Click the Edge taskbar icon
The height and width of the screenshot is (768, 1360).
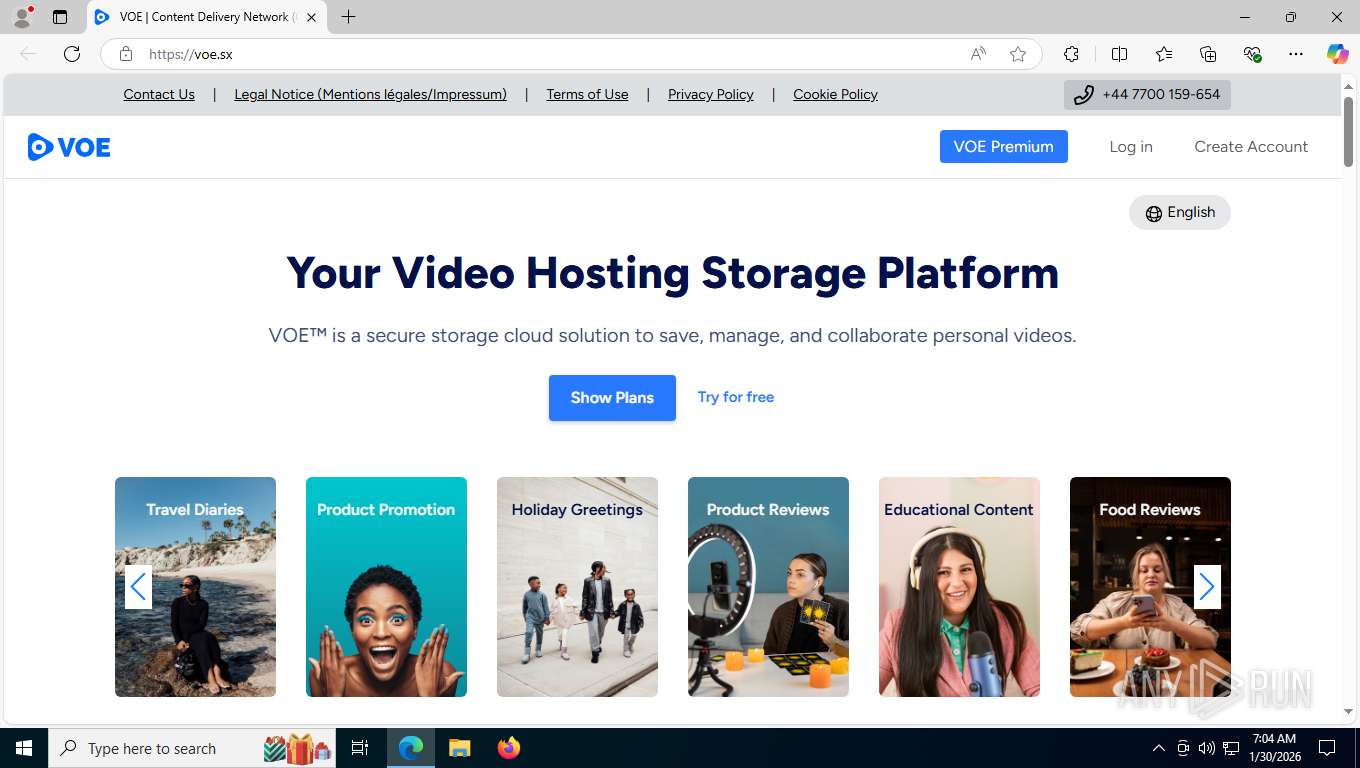tap(411, 748)
